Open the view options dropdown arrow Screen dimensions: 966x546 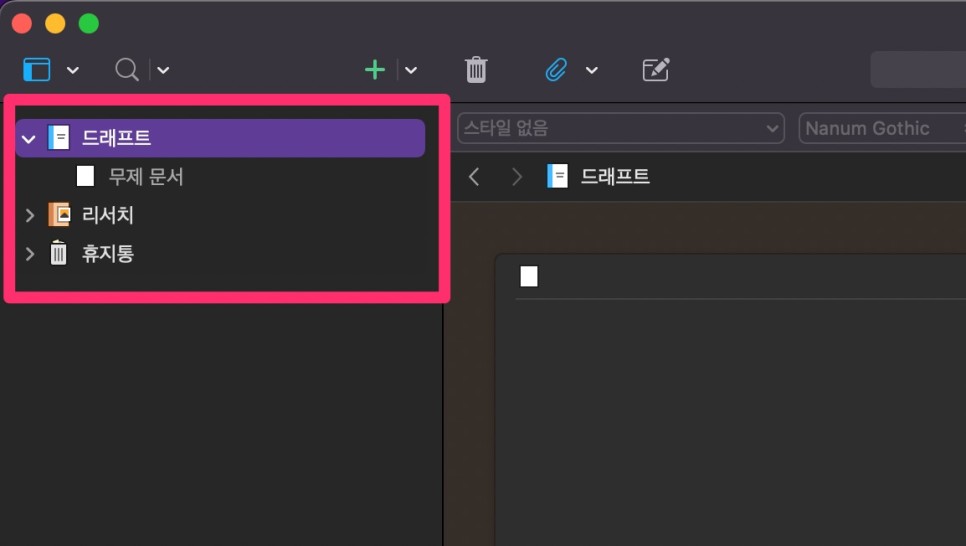click(73, 70)
